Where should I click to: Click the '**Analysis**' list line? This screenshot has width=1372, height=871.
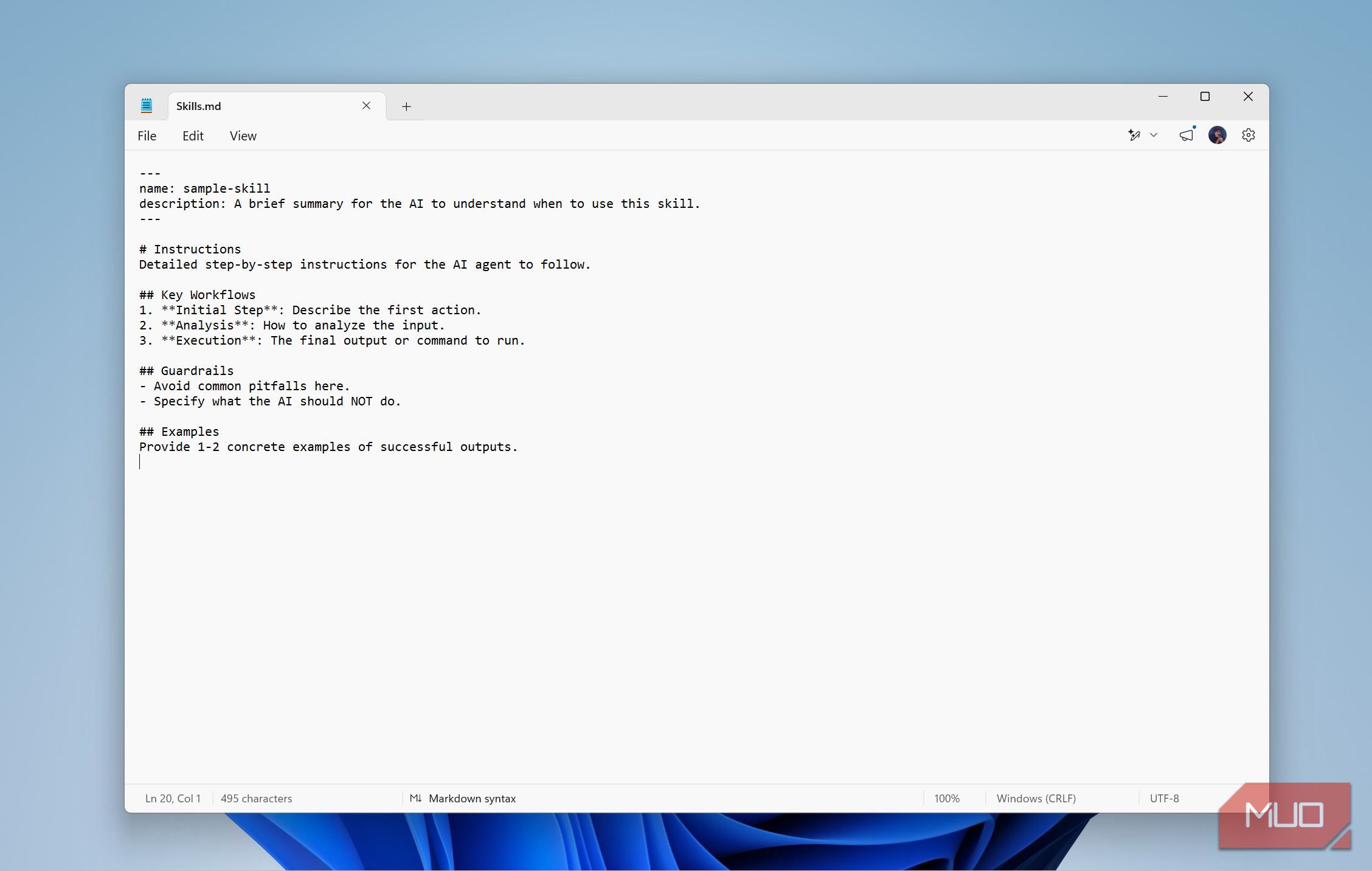(292, 325)
